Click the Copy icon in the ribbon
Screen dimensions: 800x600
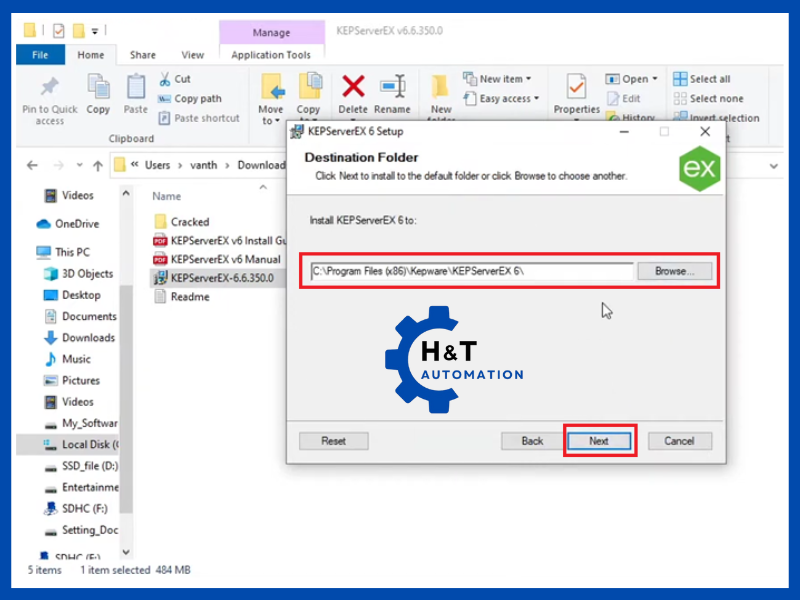(x=98, y=89)
